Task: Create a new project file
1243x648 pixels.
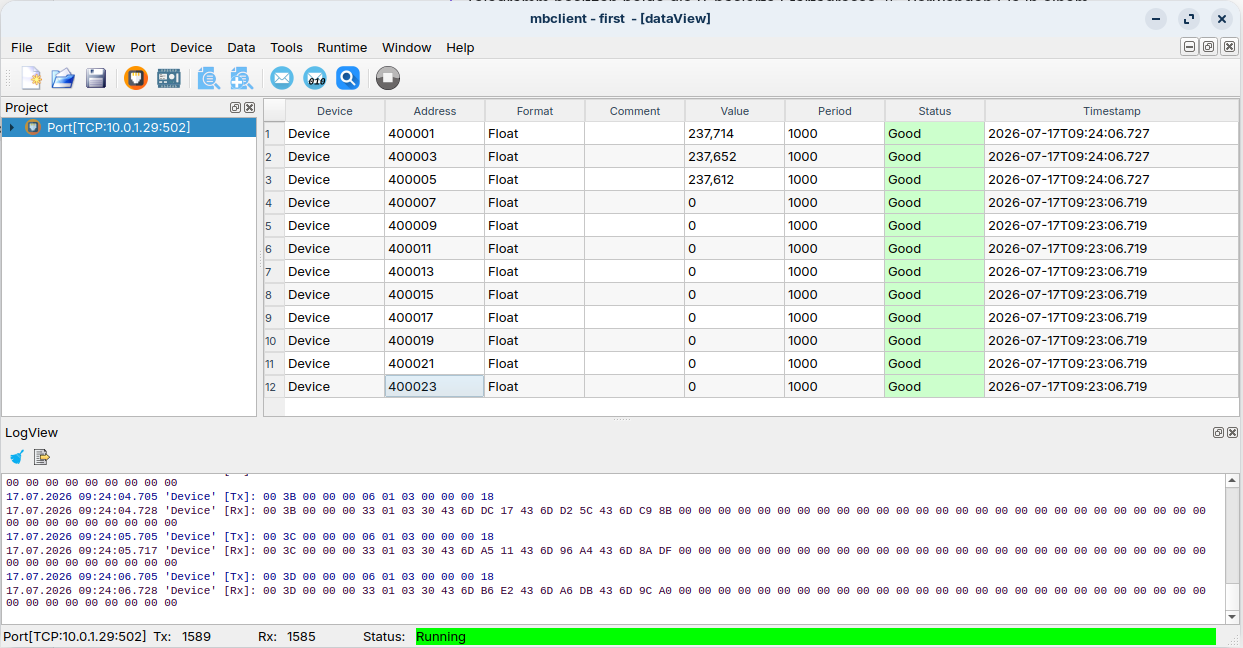Action: pos(31,78)
